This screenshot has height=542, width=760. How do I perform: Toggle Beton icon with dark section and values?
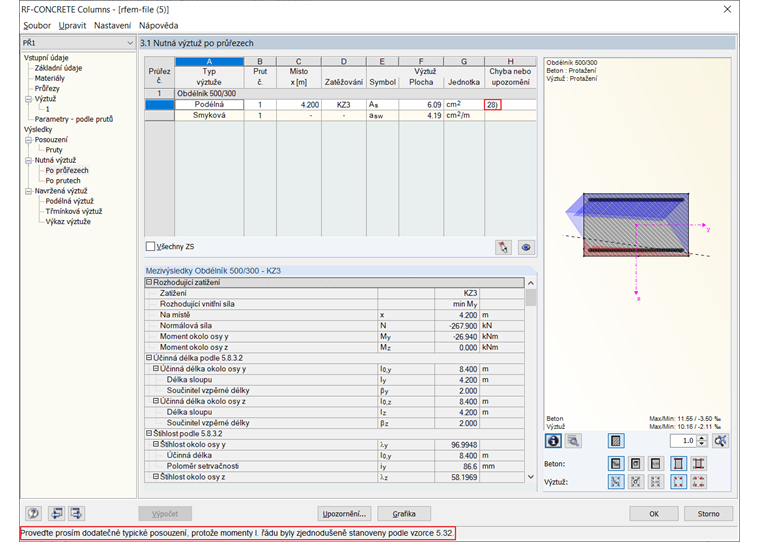click(616, 463)
